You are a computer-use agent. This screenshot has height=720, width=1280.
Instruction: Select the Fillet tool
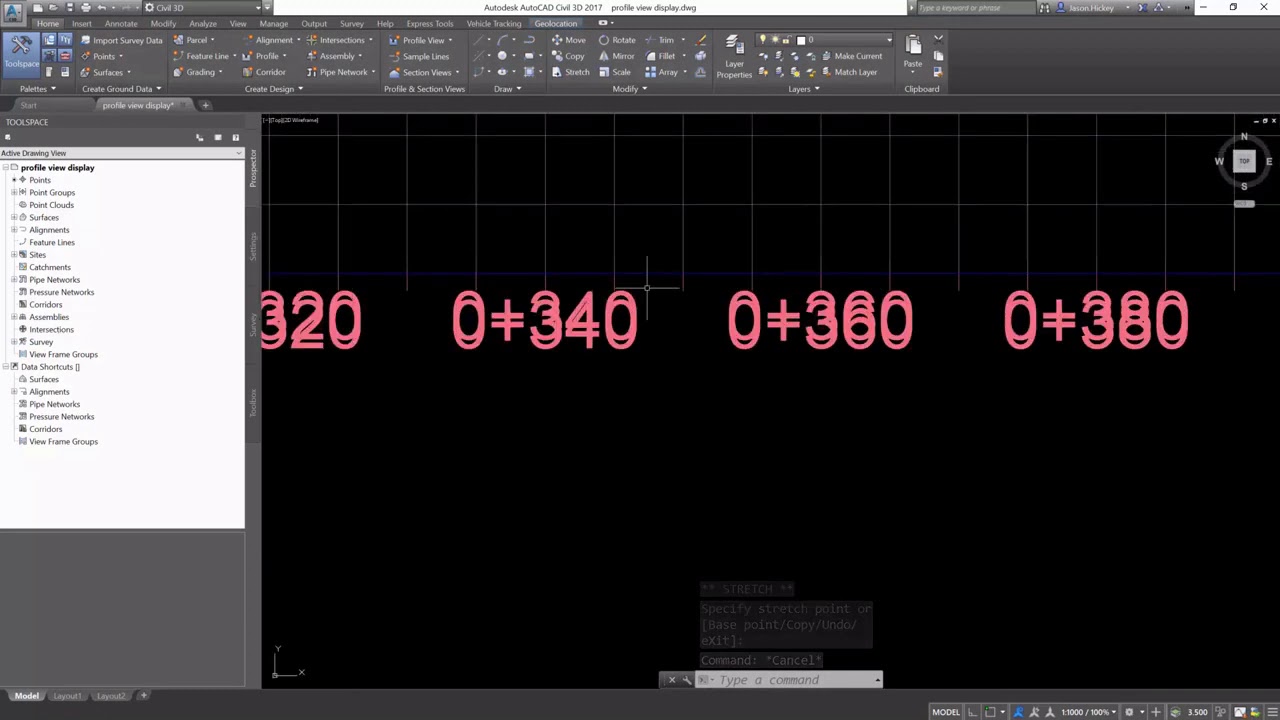click(661, 56)
